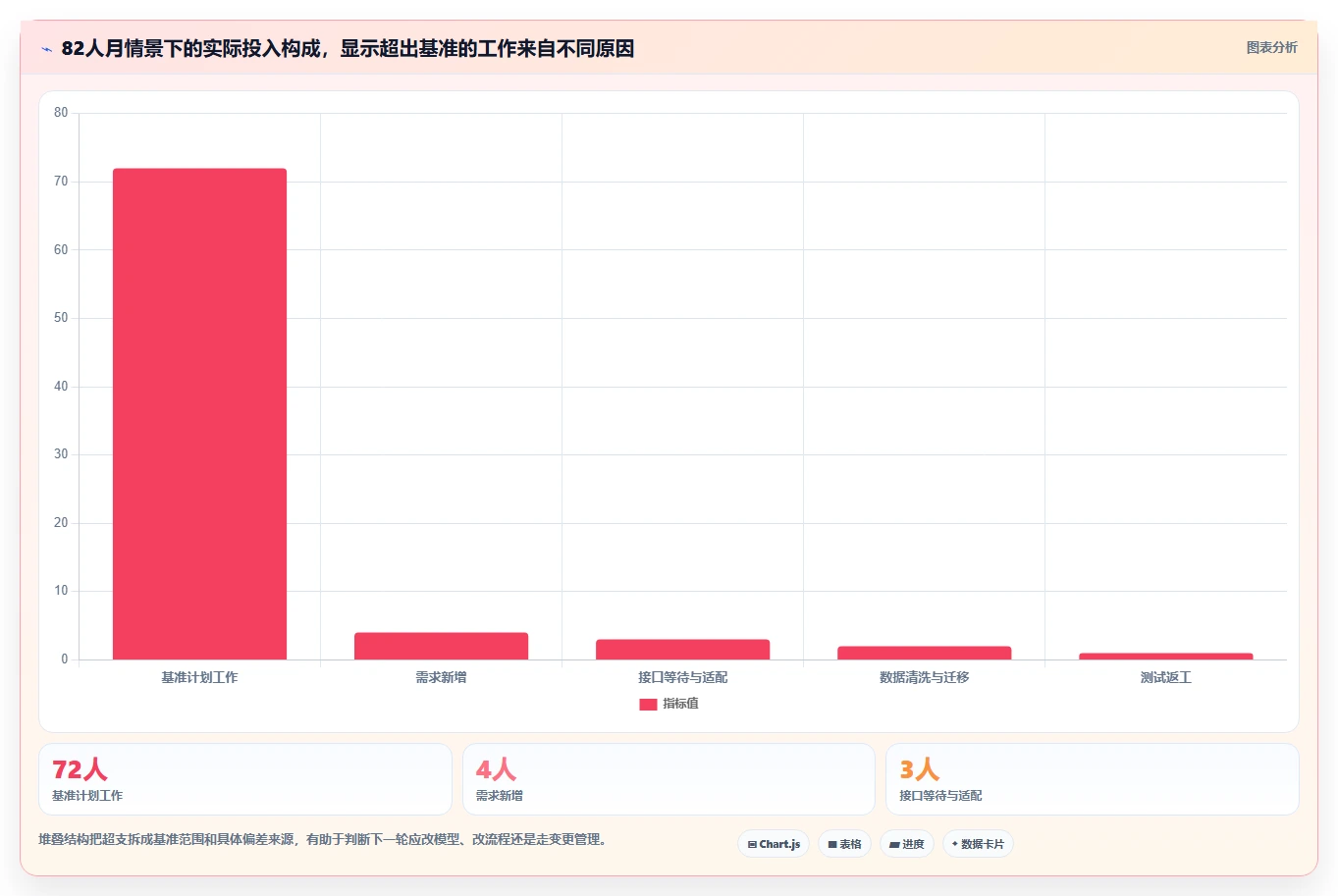Click the 接口等待与适配 bar
Screen dimensions: 1338x896
click(682, 650)
